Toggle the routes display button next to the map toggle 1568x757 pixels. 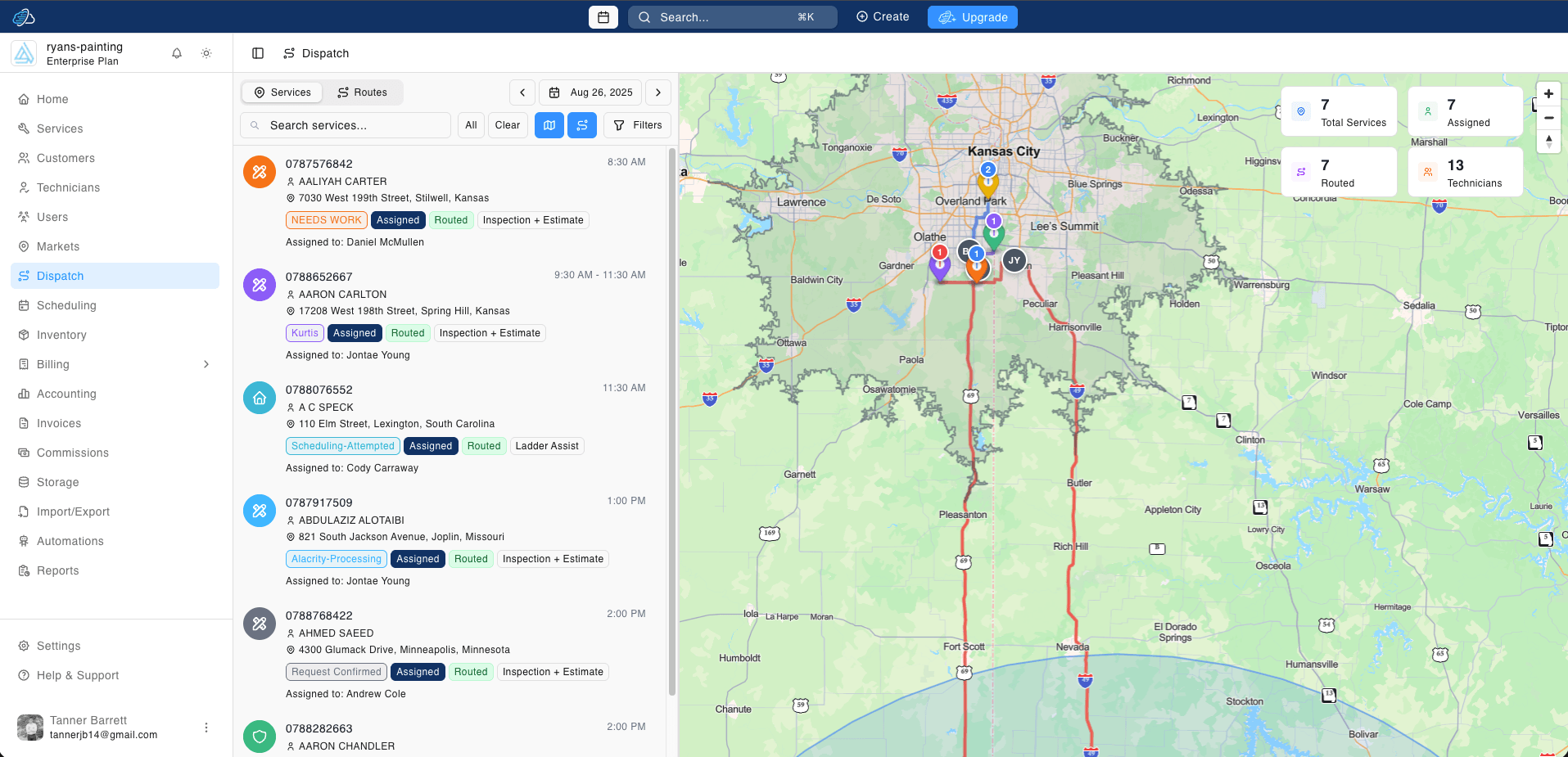click(581, 125)
